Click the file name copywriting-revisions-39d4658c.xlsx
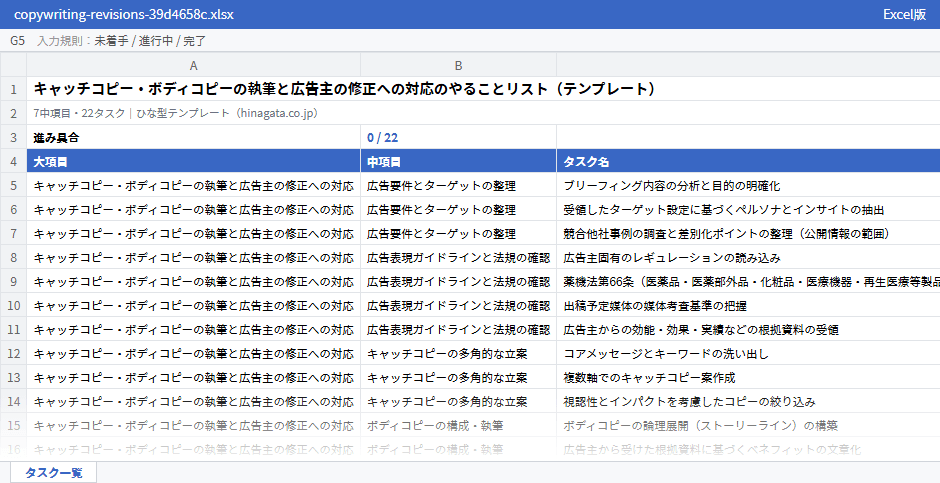This screenshot has height=483, width=940. [124, 14]
